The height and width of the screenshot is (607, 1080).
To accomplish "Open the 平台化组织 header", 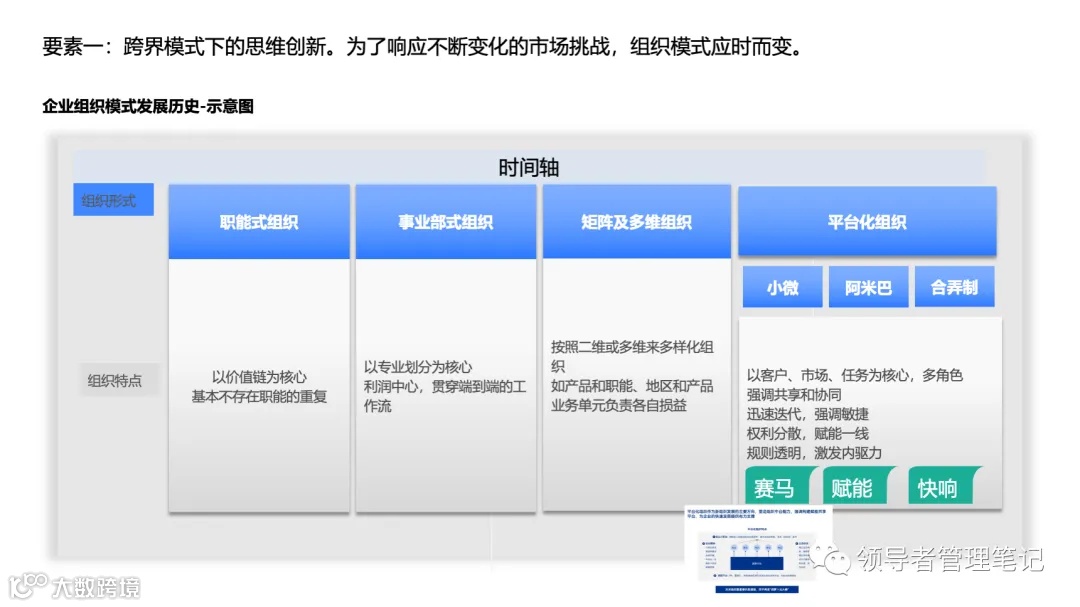I will click(x=868, y=222).
